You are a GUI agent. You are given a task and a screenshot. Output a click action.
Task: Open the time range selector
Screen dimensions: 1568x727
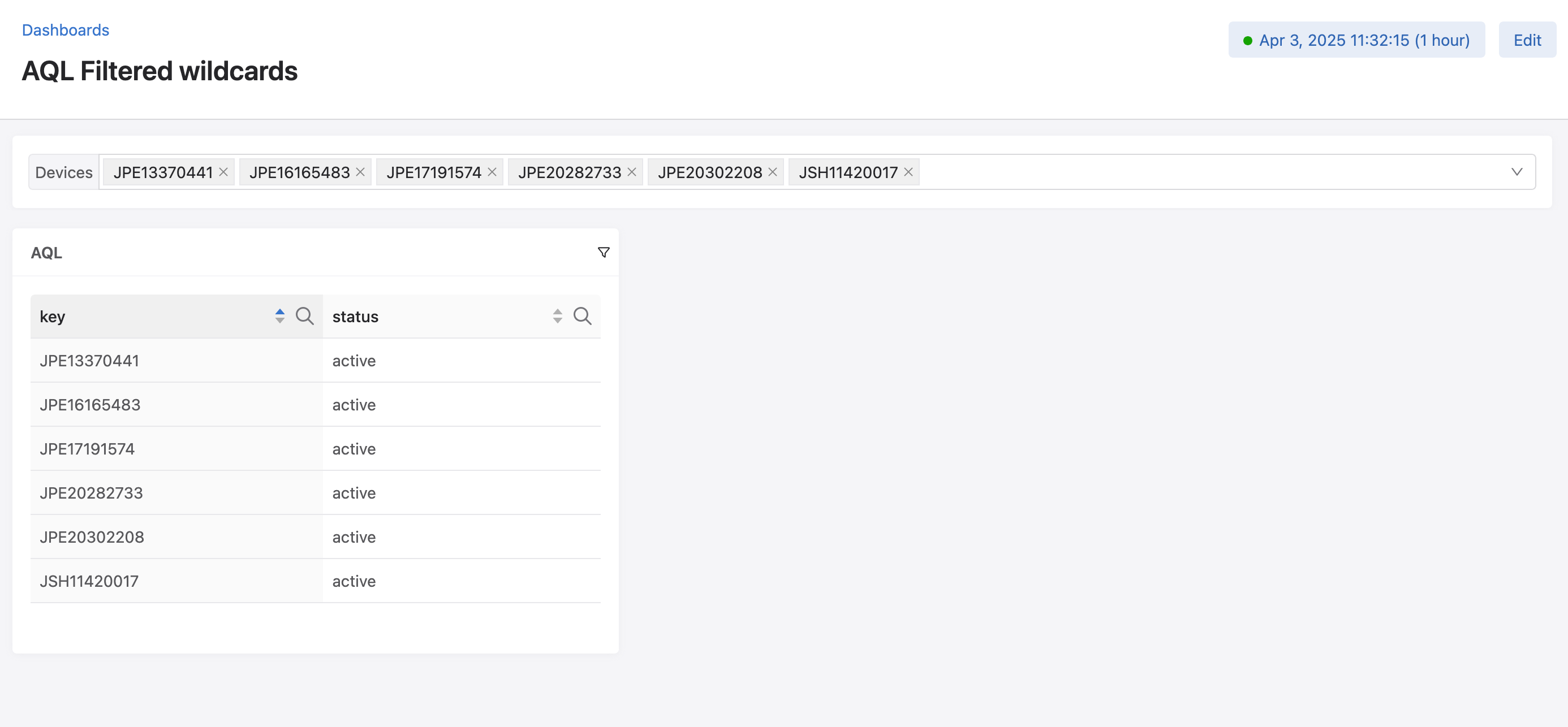tap(1356, 40)
